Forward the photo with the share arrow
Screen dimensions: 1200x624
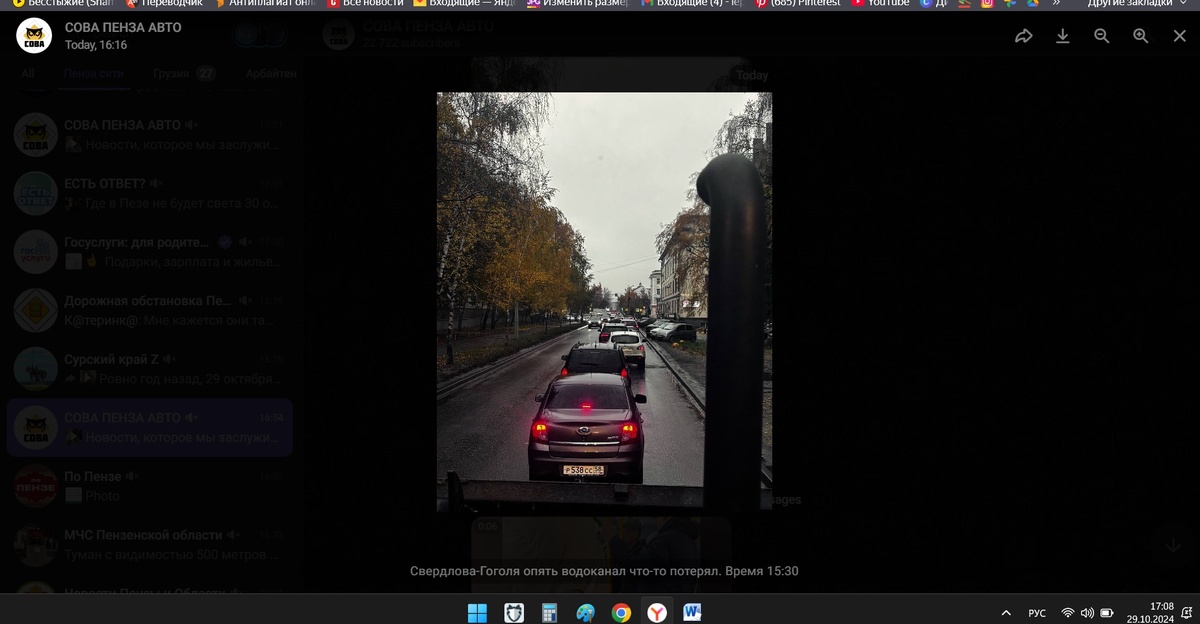[1023, 36]
